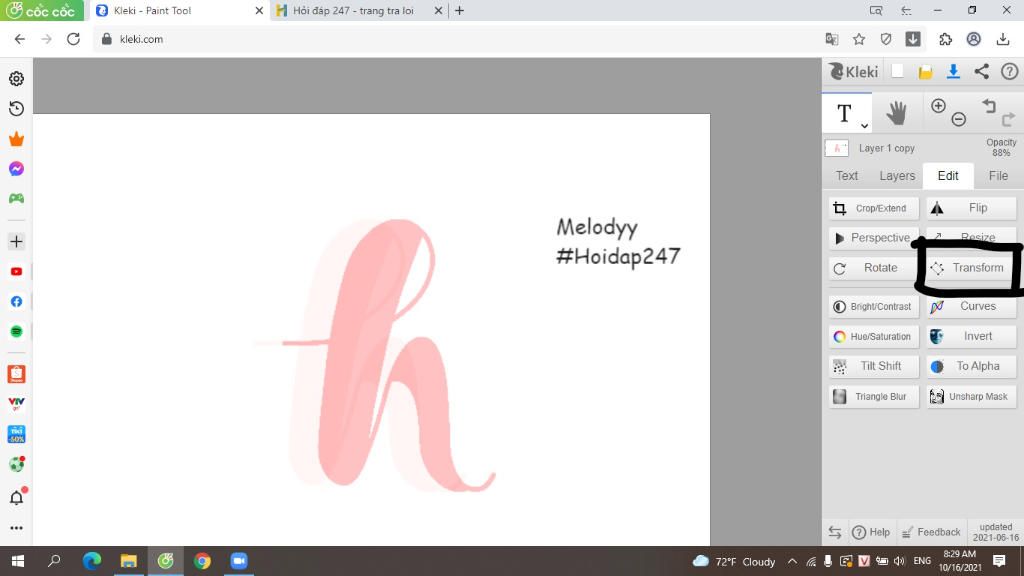
Task: Switch to the Text tab
Action: point(846,176)
